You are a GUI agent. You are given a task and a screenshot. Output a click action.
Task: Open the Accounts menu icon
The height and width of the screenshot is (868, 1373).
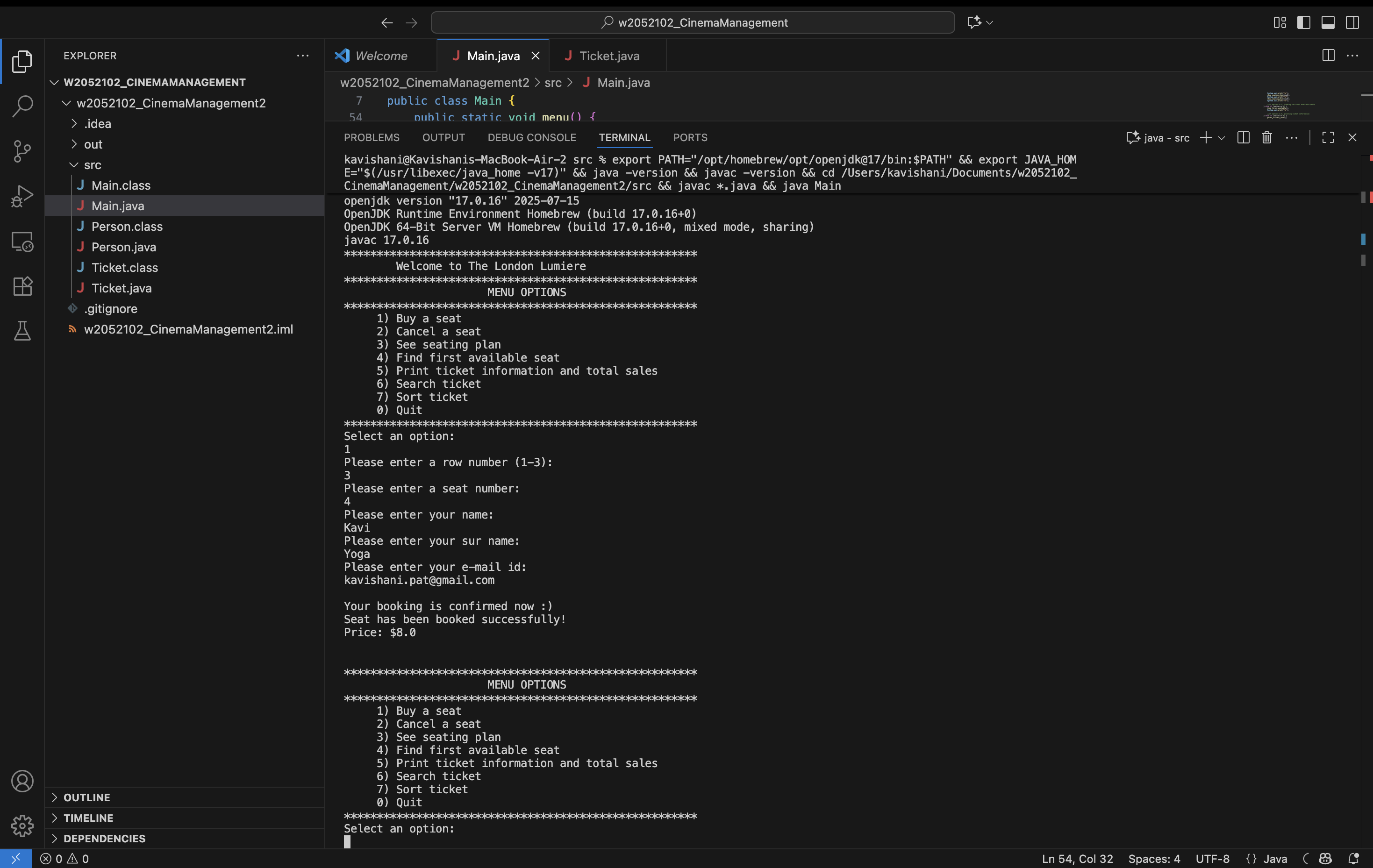[x=22, y=781]
